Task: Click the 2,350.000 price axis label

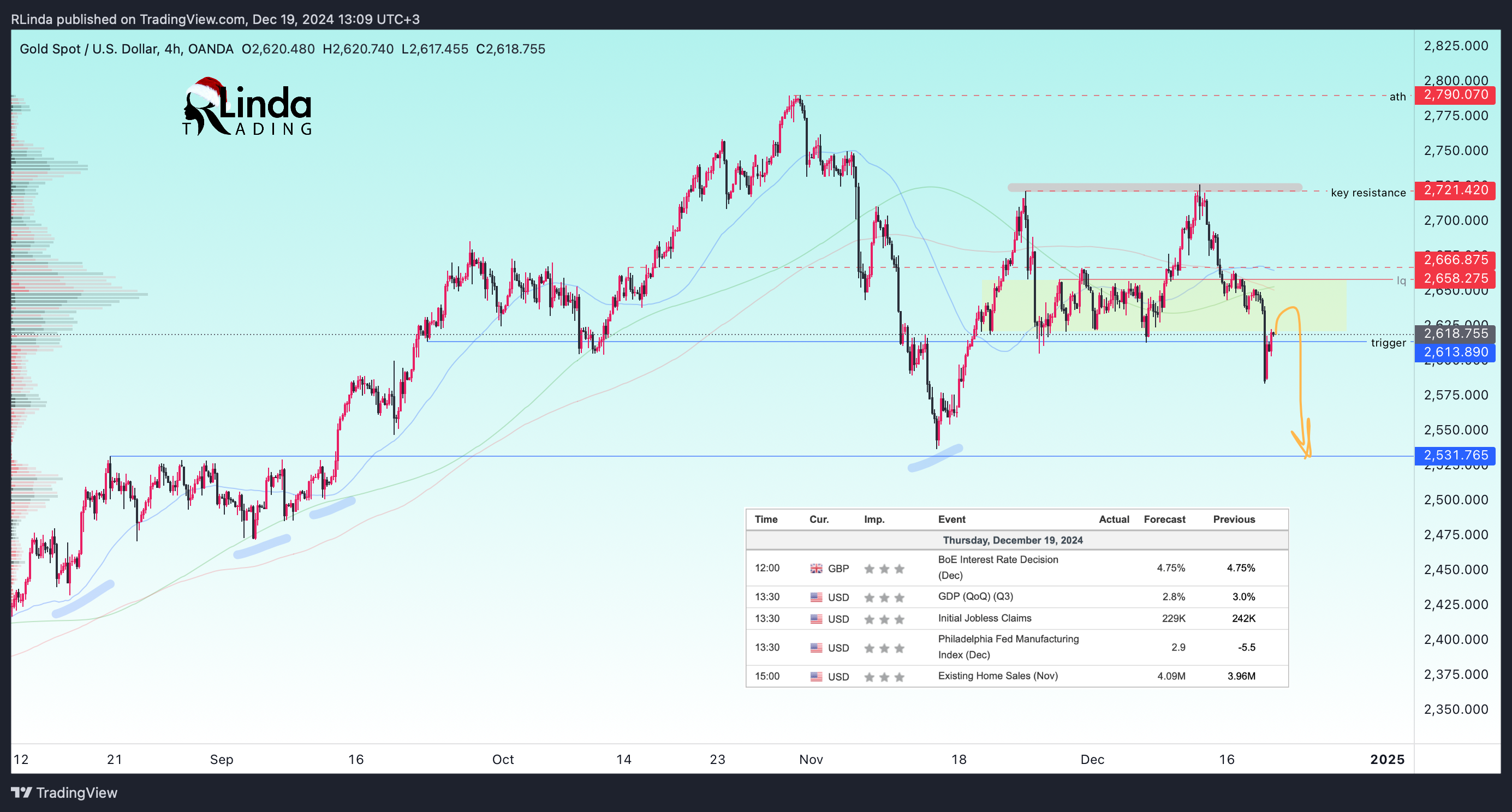Action: (1456, 709)
